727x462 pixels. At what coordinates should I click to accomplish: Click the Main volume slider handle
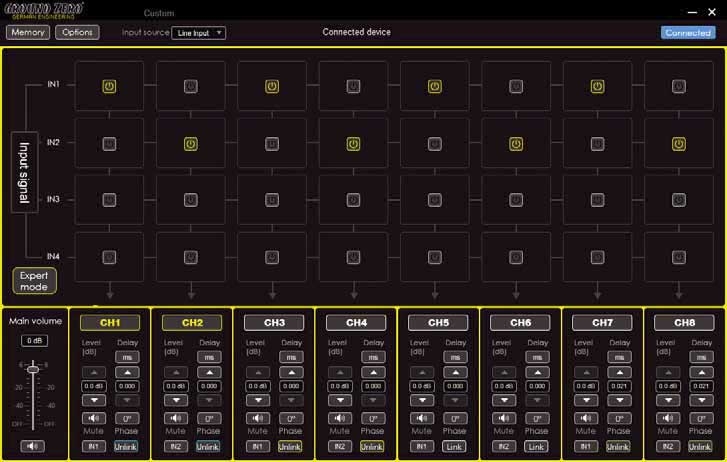tap(34, 370)
